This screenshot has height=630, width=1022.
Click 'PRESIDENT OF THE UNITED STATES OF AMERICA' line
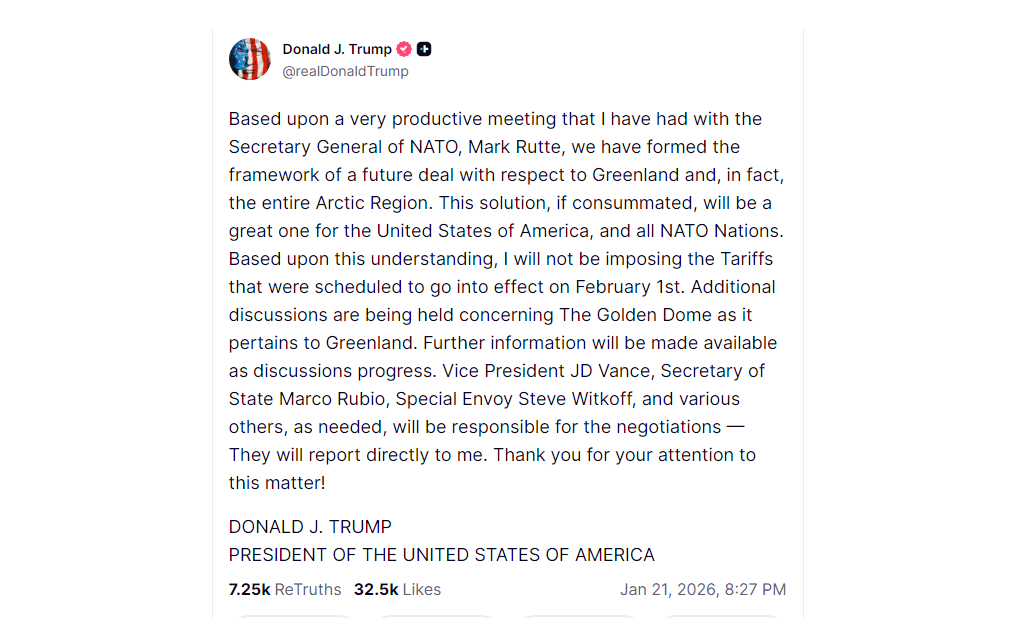click(441, 555)
